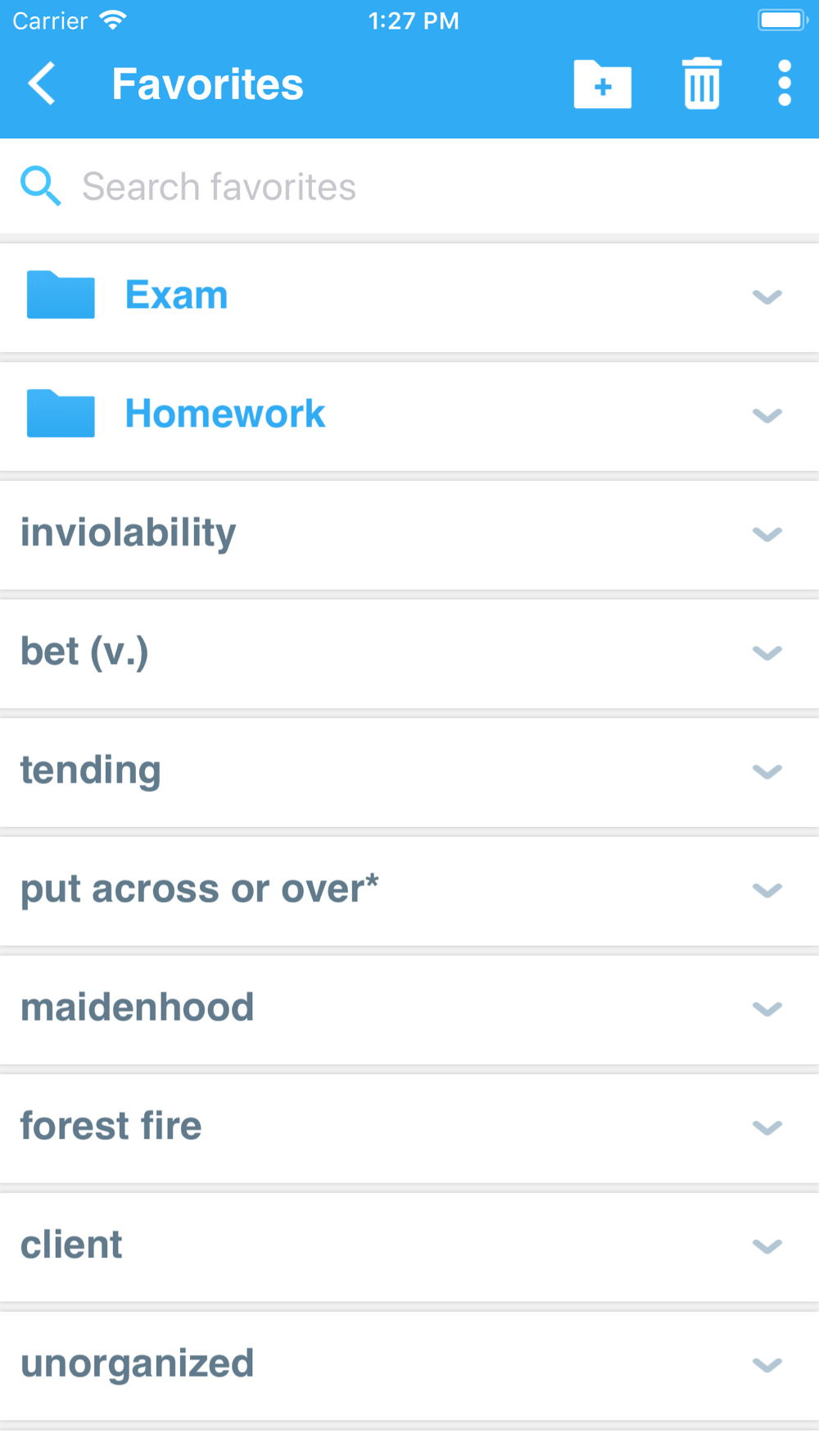Viewport: 819px width, 1456px height.
Task: Open the word maidenhood
Action: pos(138,1007)
